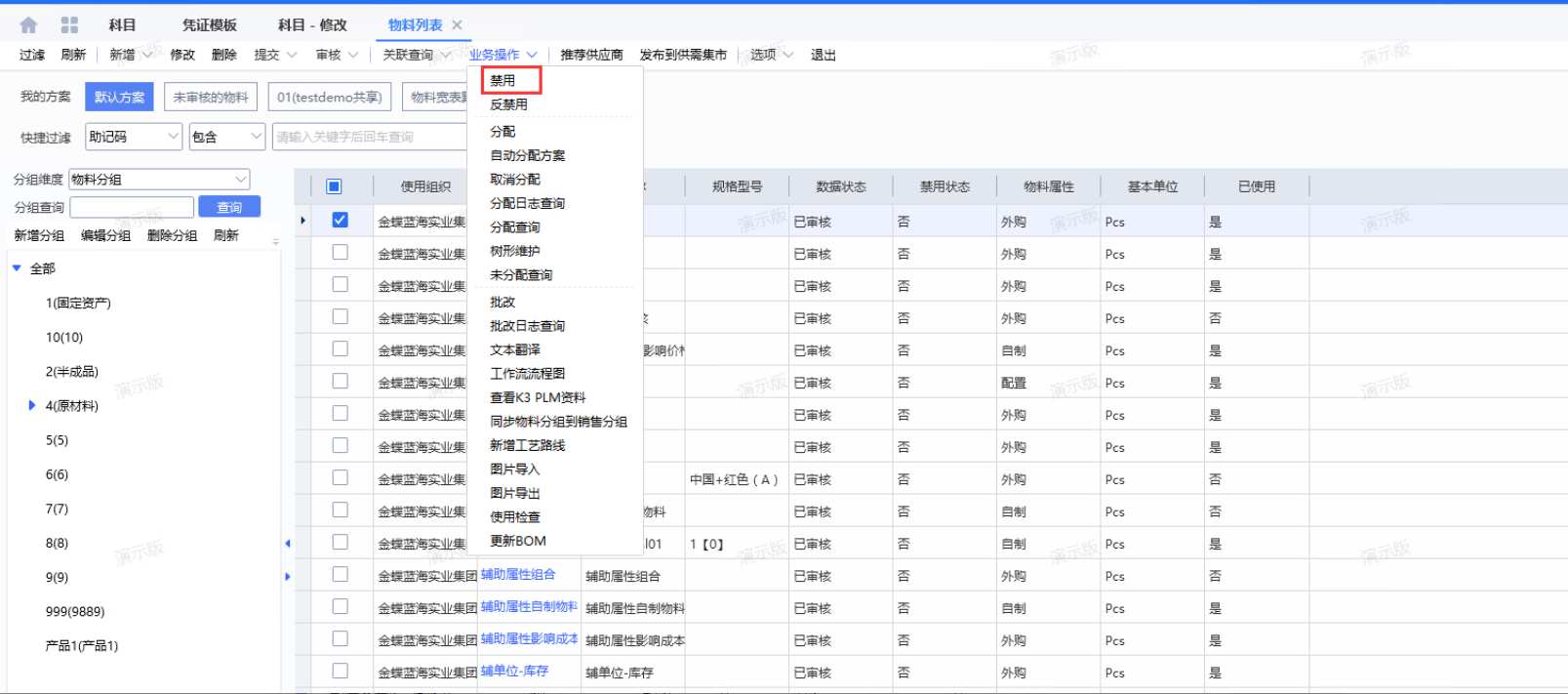Switch to the 凭证模板 tab
The image size is (1568, 694).
pos(210,25)
